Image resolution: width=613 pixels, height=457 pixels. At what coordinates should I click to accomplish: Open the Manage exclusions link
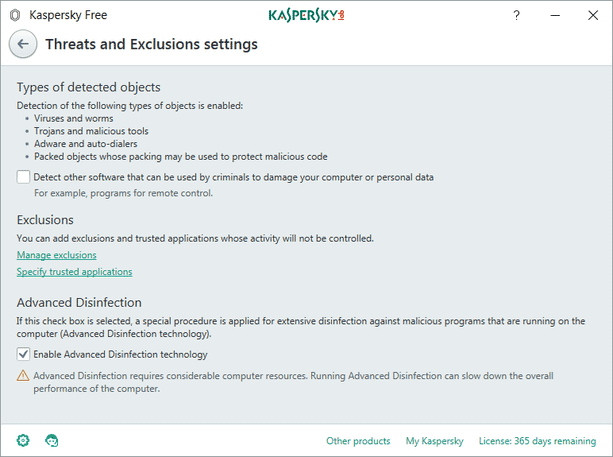point(56,255)
